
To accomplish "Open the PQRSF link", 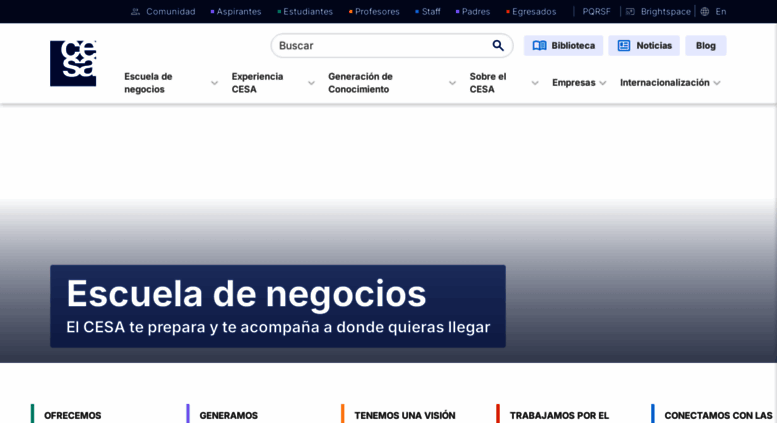I will pyautogui.click(x=597, y=11).
